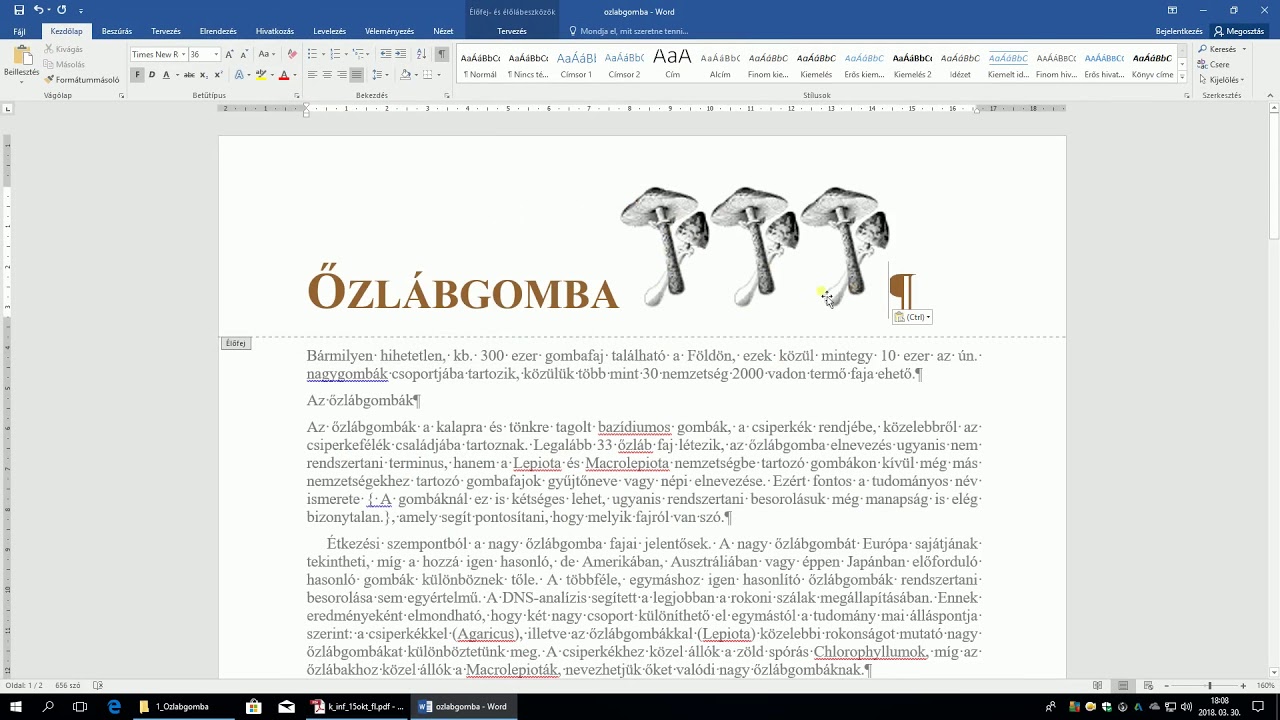
Task: Toggle justify alignment
Action: click(357, 75)
